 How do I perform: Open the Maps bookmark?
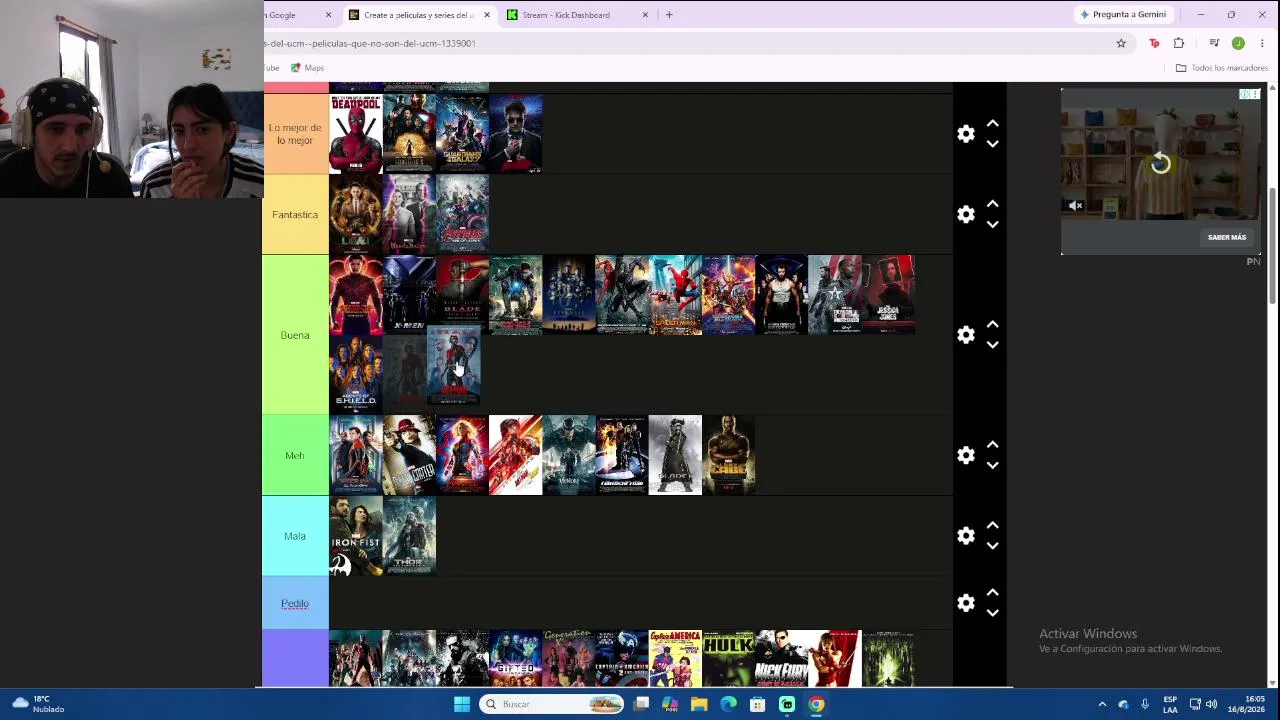(307, 68)
